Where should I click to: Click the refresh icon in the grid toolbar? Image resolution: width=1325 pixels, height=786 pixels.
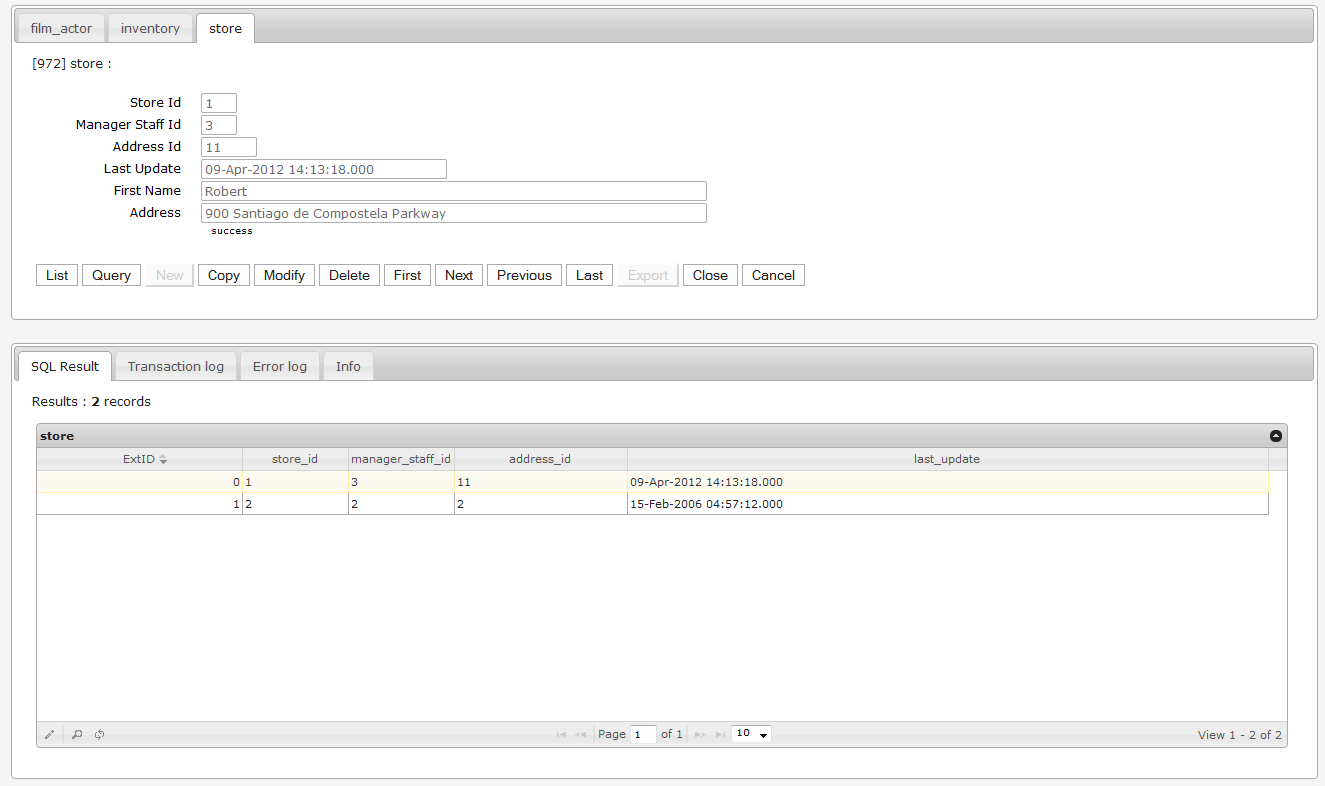point(98,734)
